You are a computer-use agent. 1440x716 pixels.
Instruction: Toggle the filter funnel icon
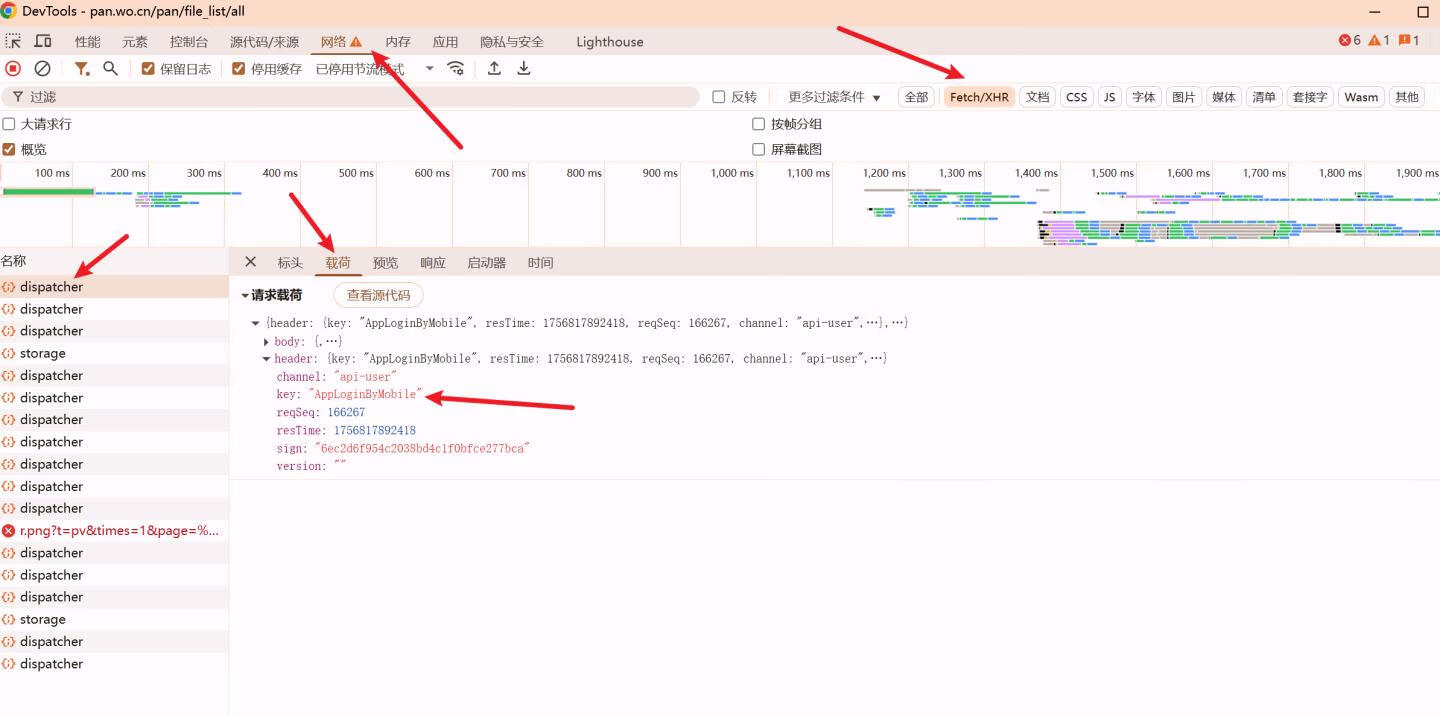pyautogui.click(x=82, y=69)
